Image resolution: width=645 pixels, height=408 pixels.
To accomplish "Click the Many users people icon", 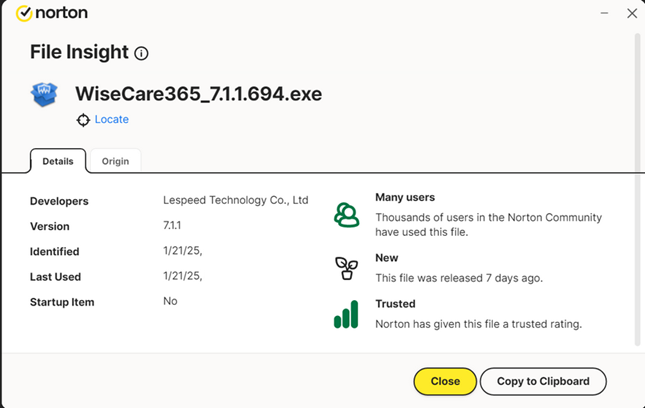I will 346,214.
